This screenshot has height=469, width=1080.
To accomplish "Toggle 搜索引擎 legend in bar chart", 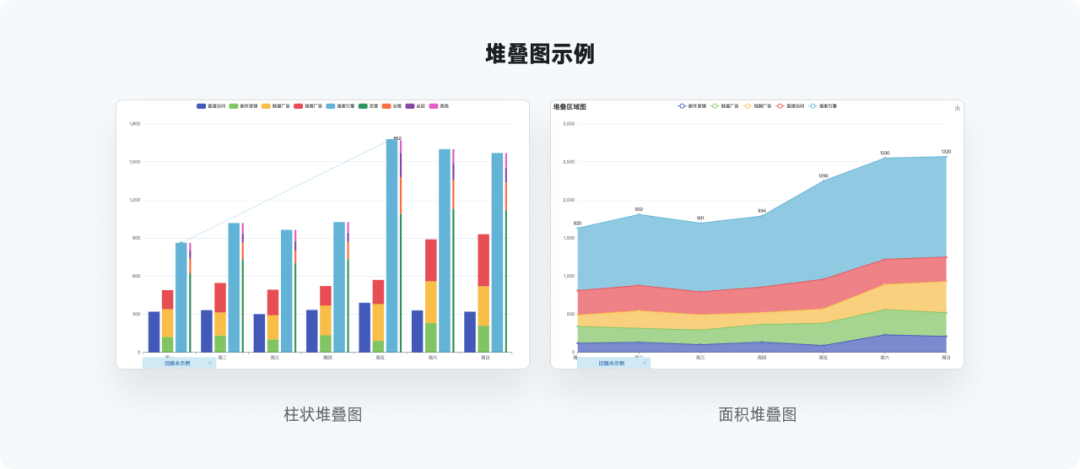I will pyautogui.click(x=340, y=105).
